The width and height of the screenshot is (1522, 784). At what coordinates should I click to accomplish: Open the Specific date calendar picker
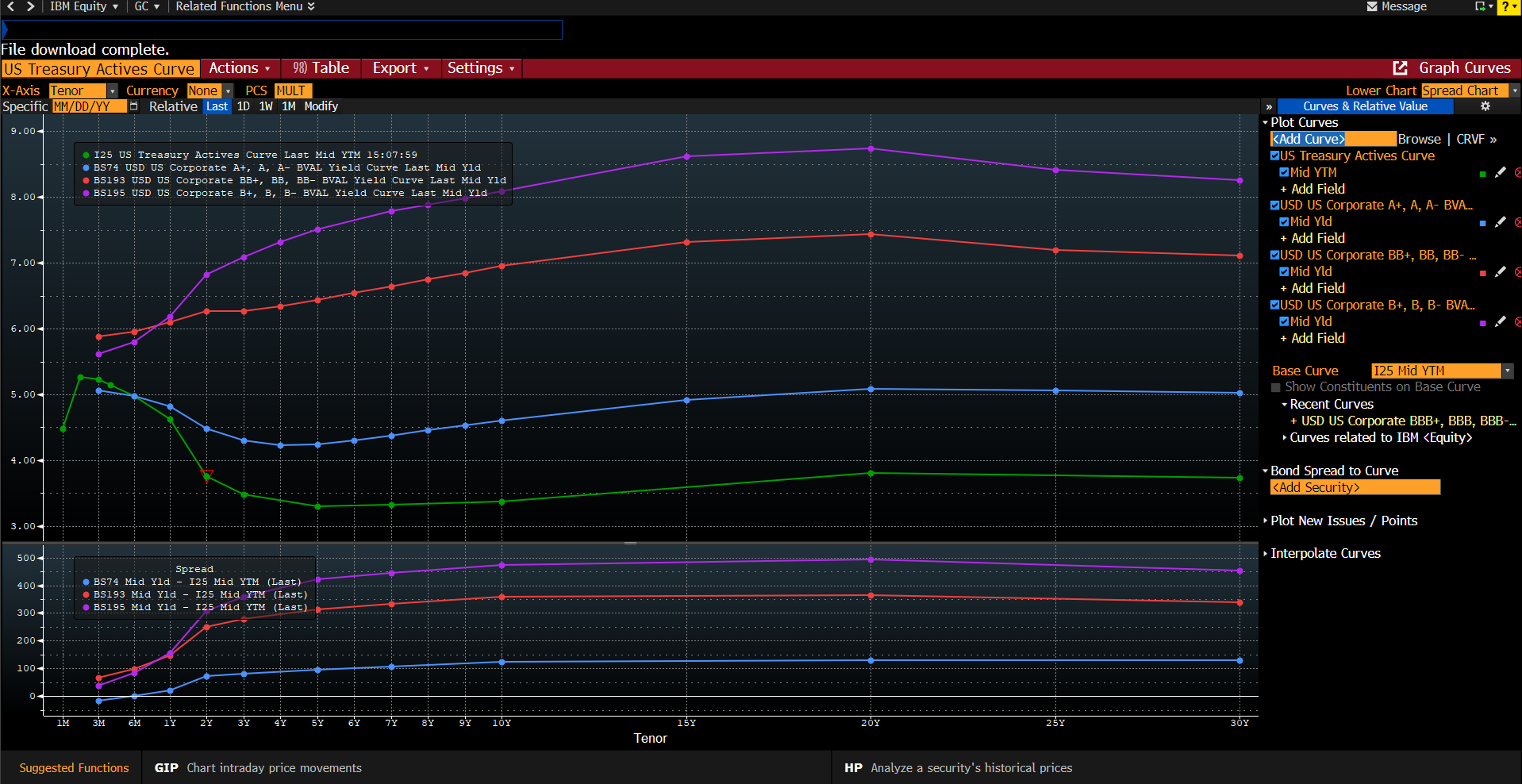pos(133,106)
